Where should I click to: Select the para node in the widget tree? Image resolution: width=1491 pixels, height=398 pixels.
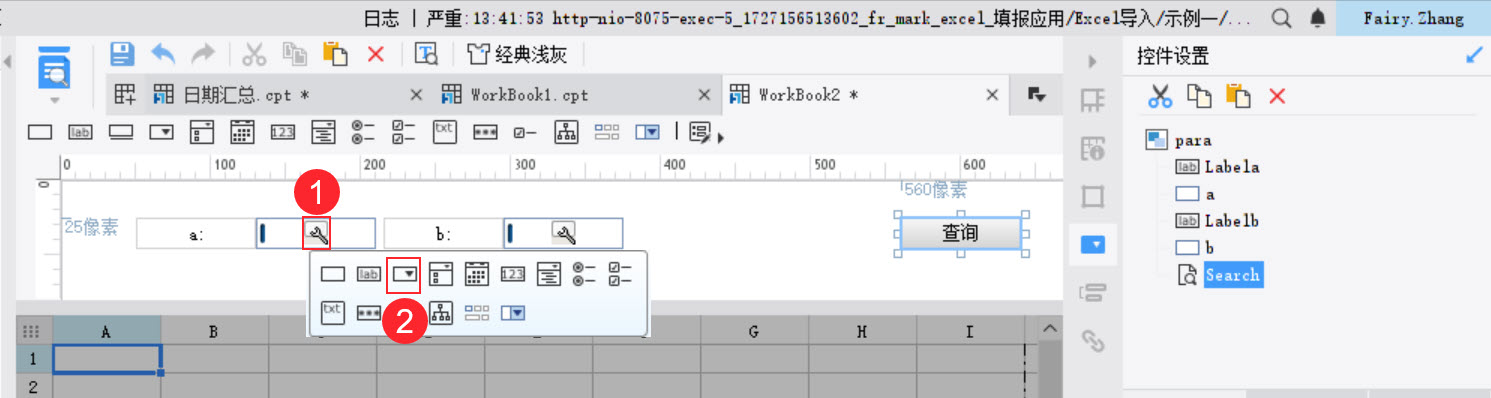1193,141
